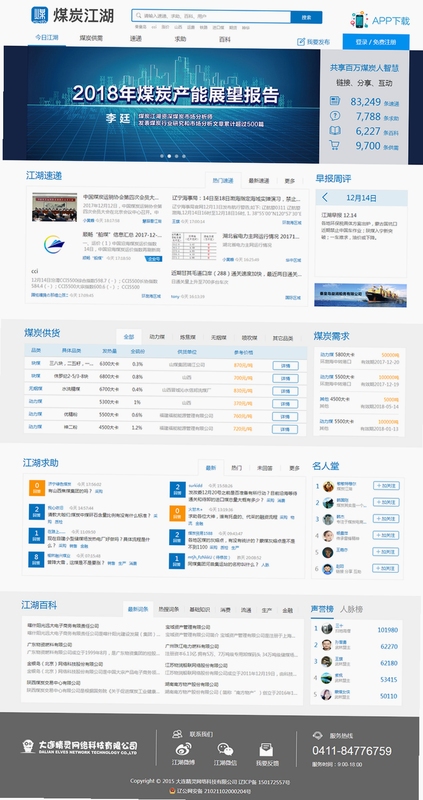This screenshot has height=800, width=423.
Task: Switch to the 热门 tab in 江湖求助
Action: 236,467
